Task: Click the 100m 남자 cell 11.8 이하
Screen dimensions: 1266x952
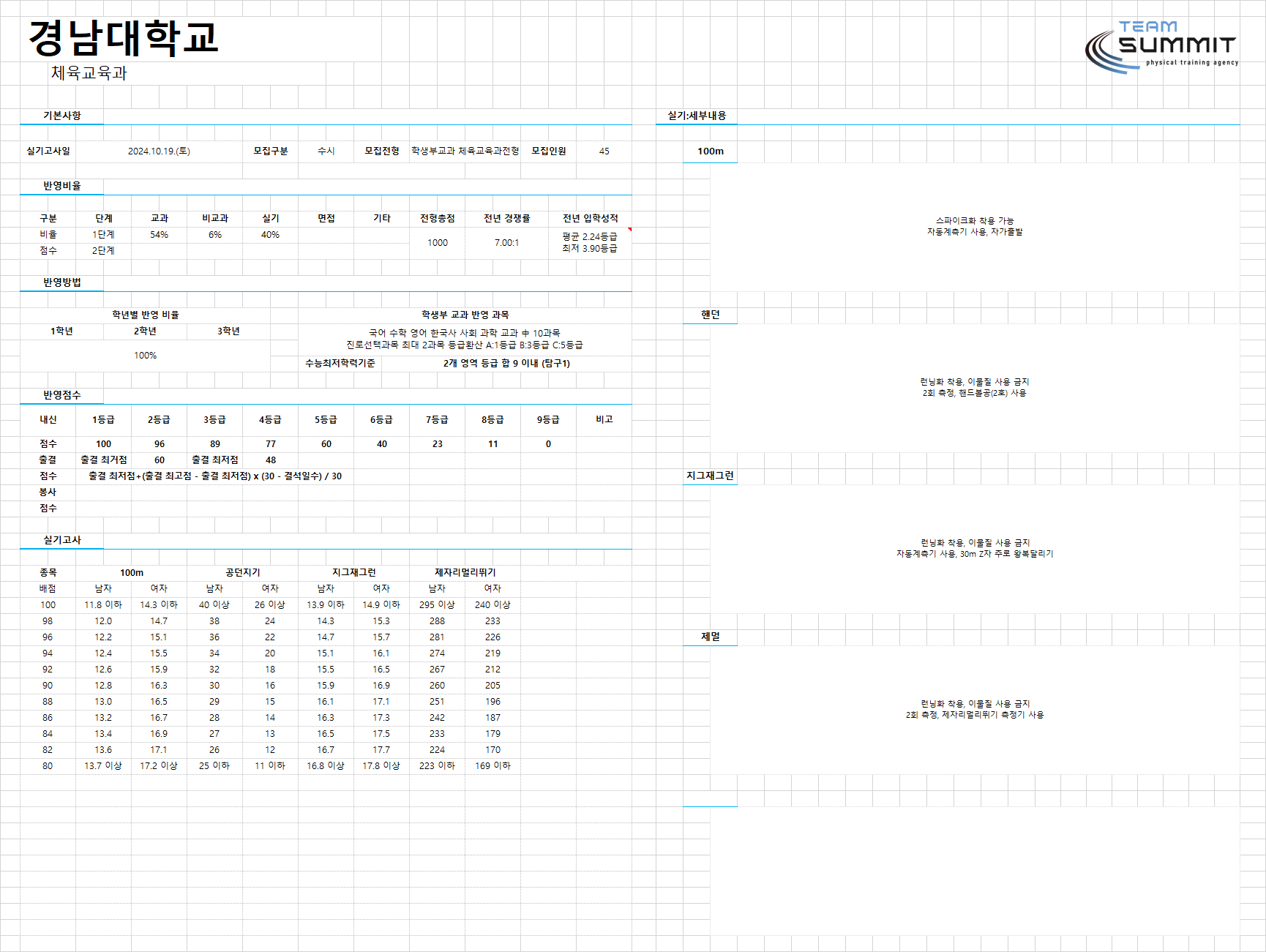Action: tap(103, 605)
